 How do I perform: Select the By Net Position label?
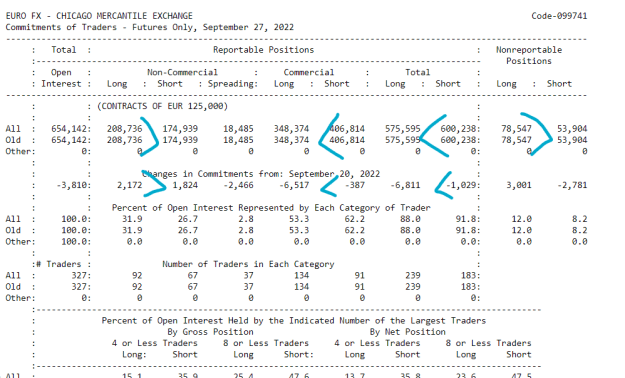(407, 332)
